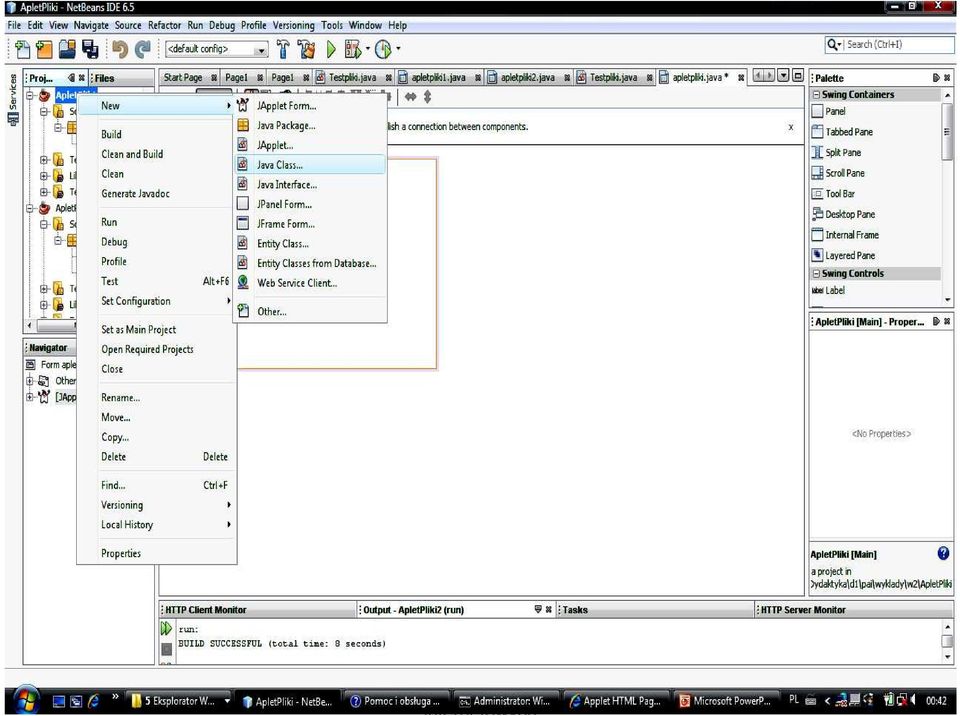Select Scroll Pane in the Palette
The height and width of the screenshot is (716, 960).
pyautogui.click(x=838, y=173)
